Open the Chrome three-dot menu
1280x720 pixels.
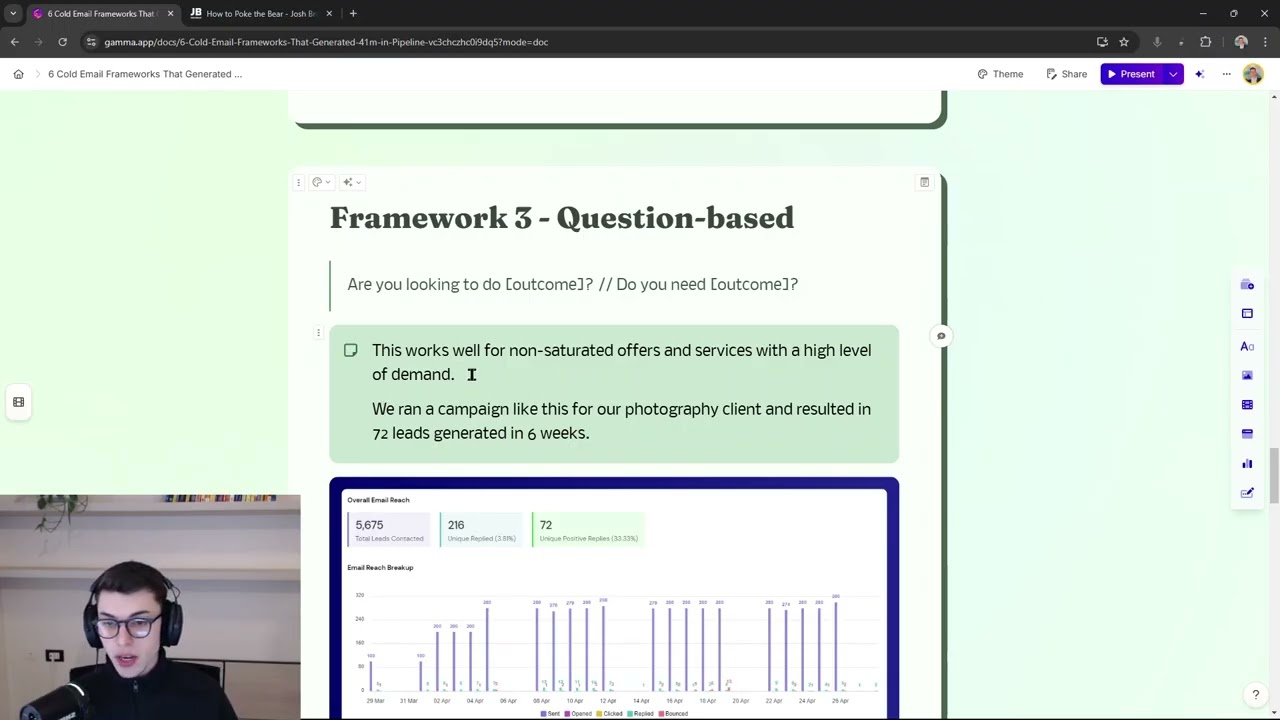(1265, 42)
